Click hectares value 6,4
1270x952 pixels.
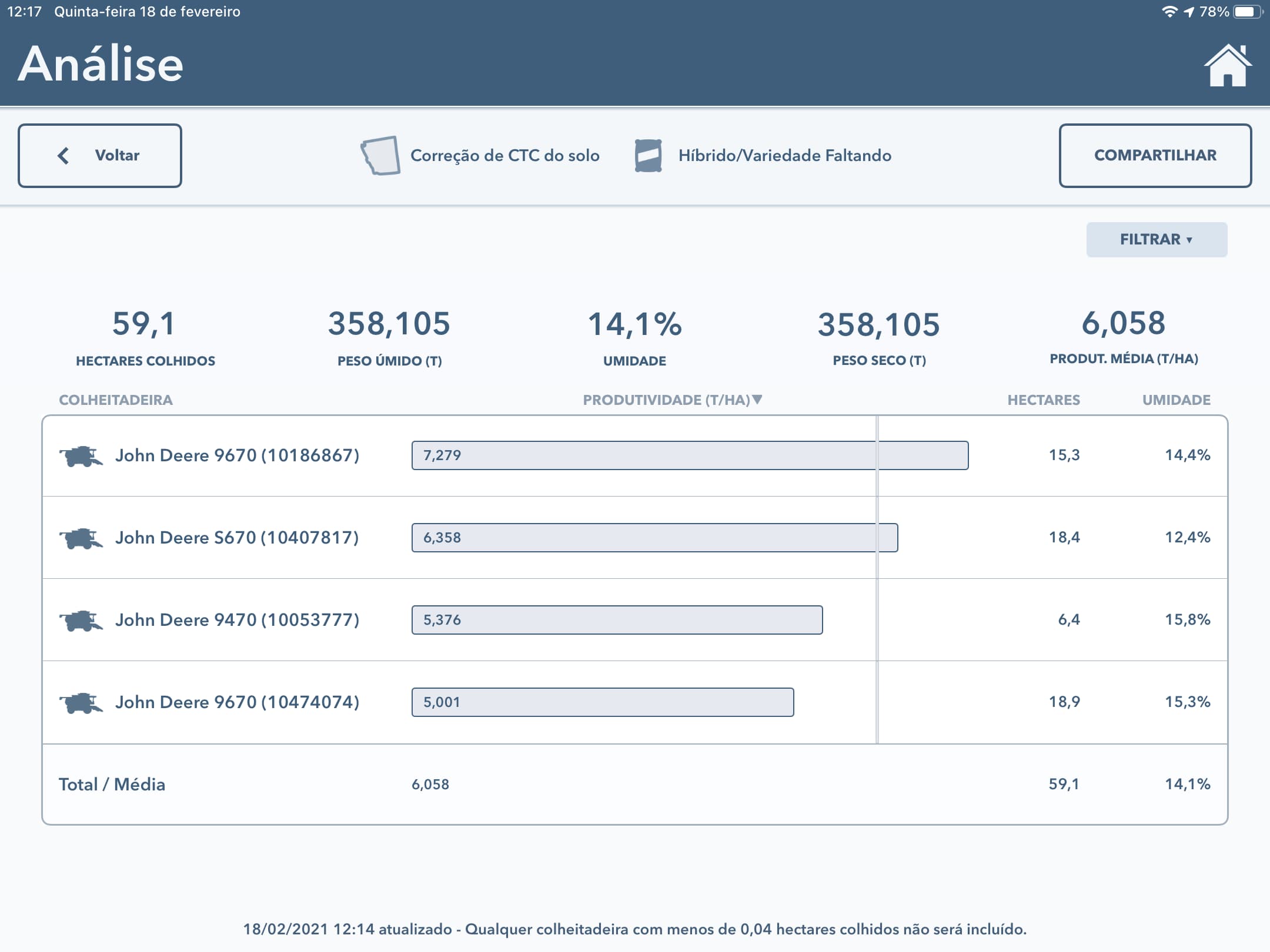pos(1070,619)
